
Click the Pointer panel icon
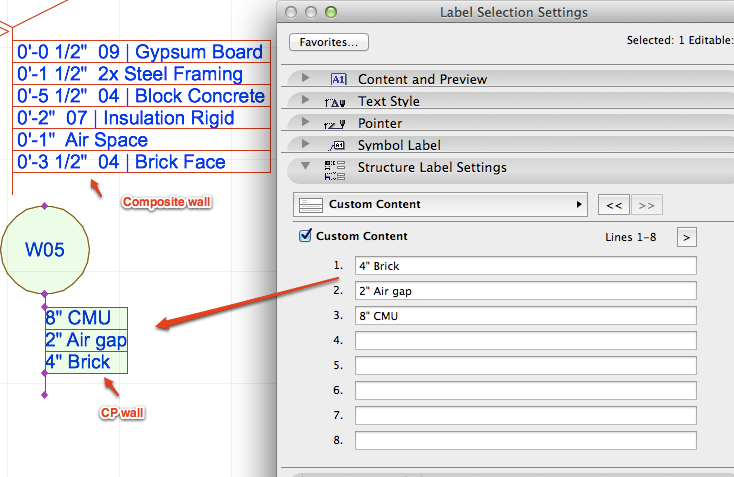click(336, 123)
